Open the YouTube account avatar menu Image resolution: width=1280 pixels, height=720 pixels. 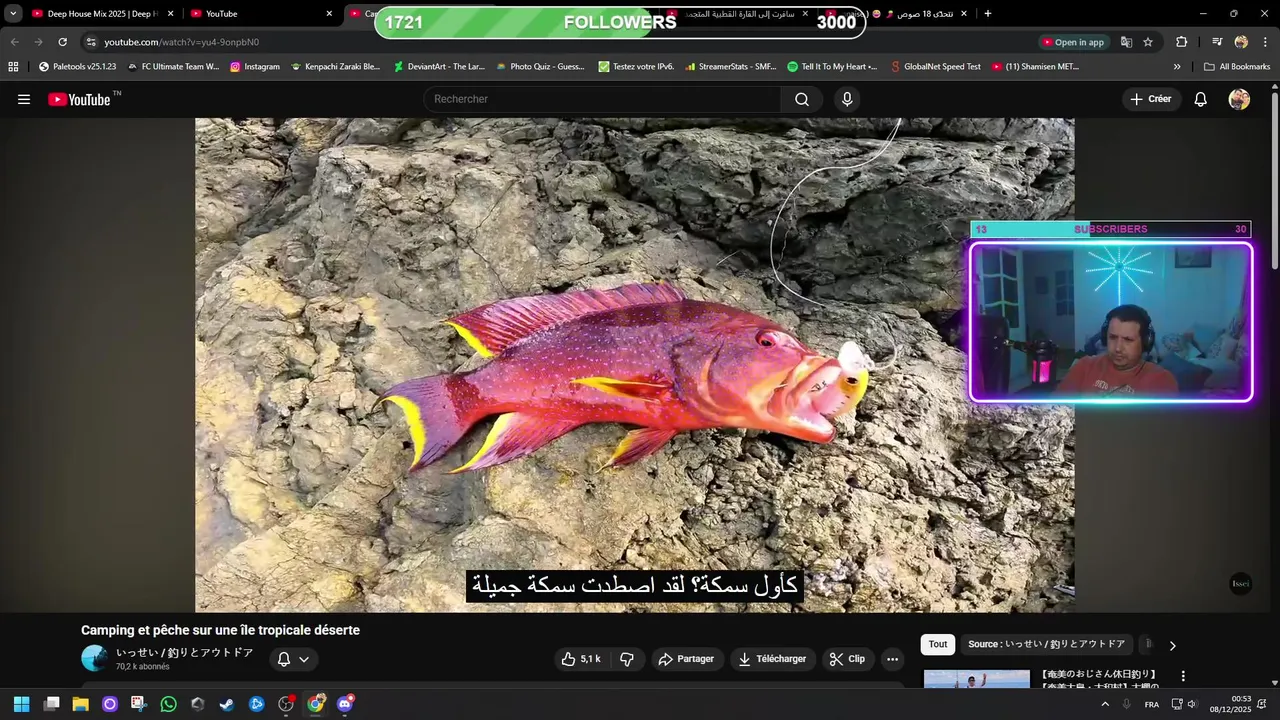1239,99
